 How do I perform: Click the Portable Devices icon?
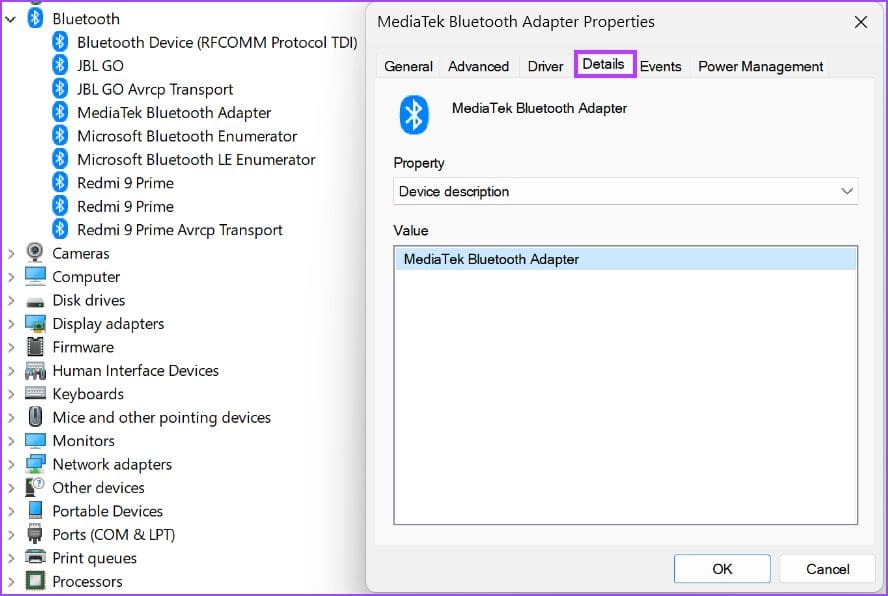pyautogui.click(x=35, y=510)
